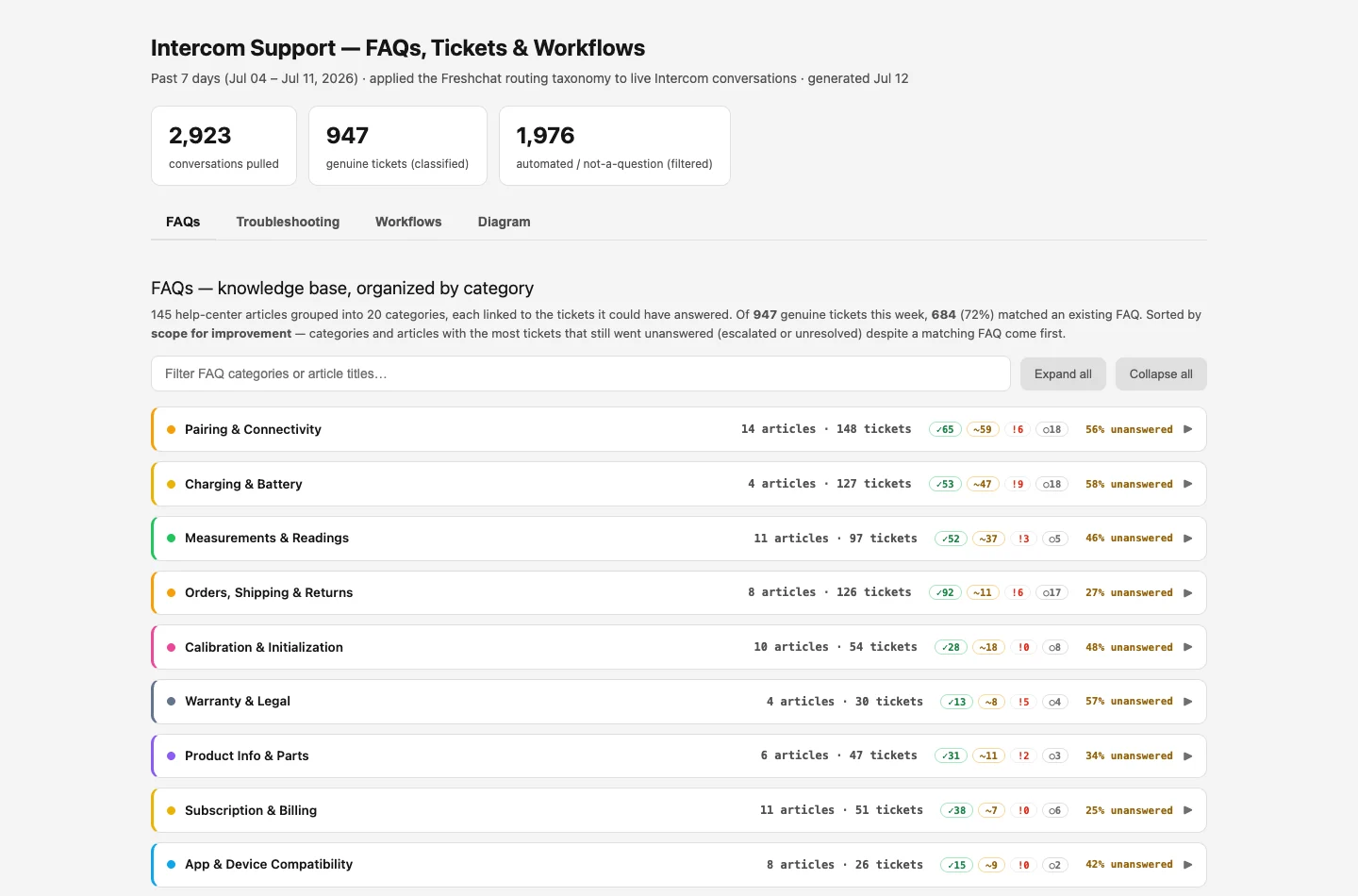Image resolution: width=1358 pixels, height=896 pixels.
Task: Switch to the FAQs tab
Action: [x=183, y=222]
